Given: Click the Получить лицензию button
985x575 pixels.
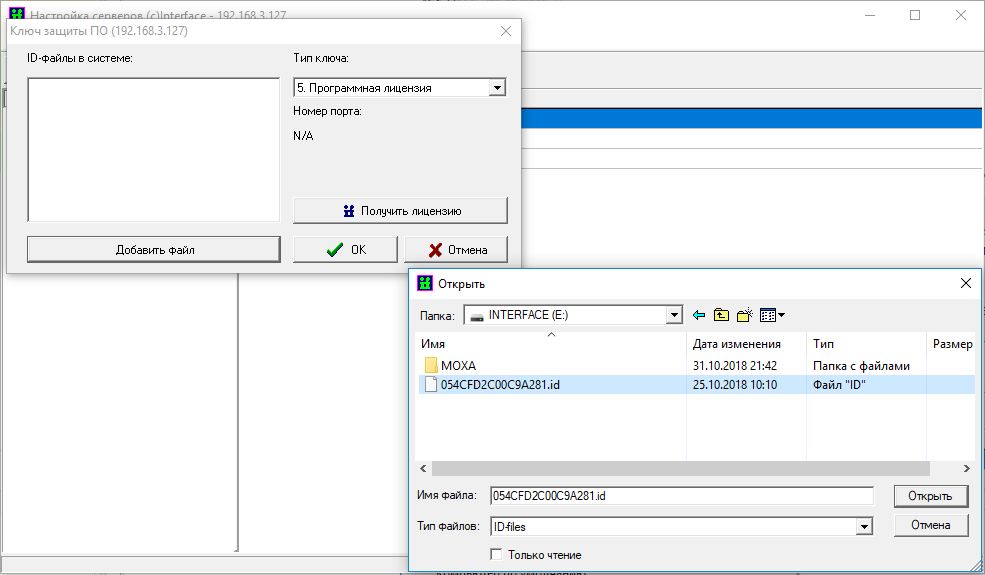Looking at the screenshot, I should [400, 211].
